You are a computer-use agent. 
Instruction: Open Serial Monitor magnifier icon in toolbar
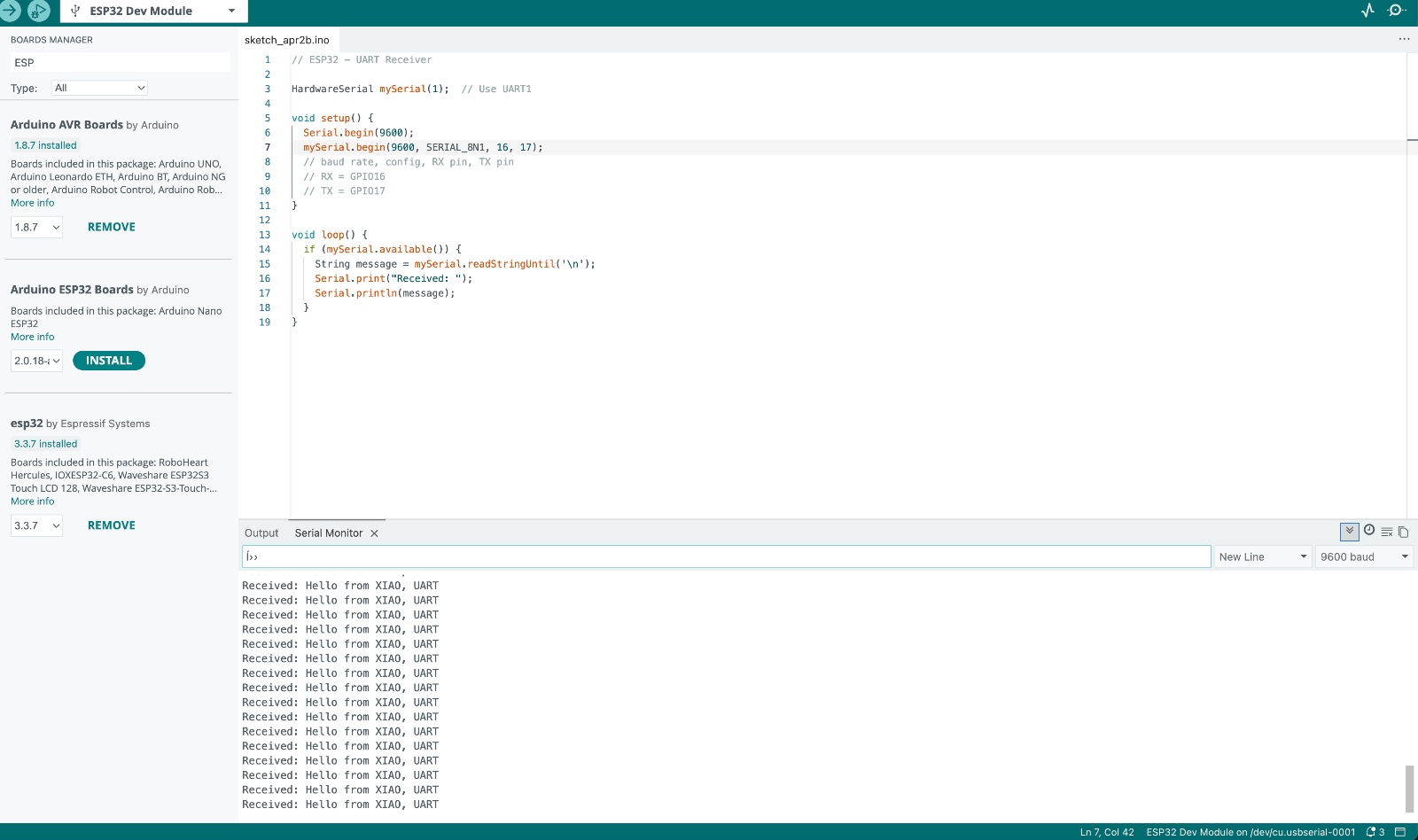[1397, 11]
